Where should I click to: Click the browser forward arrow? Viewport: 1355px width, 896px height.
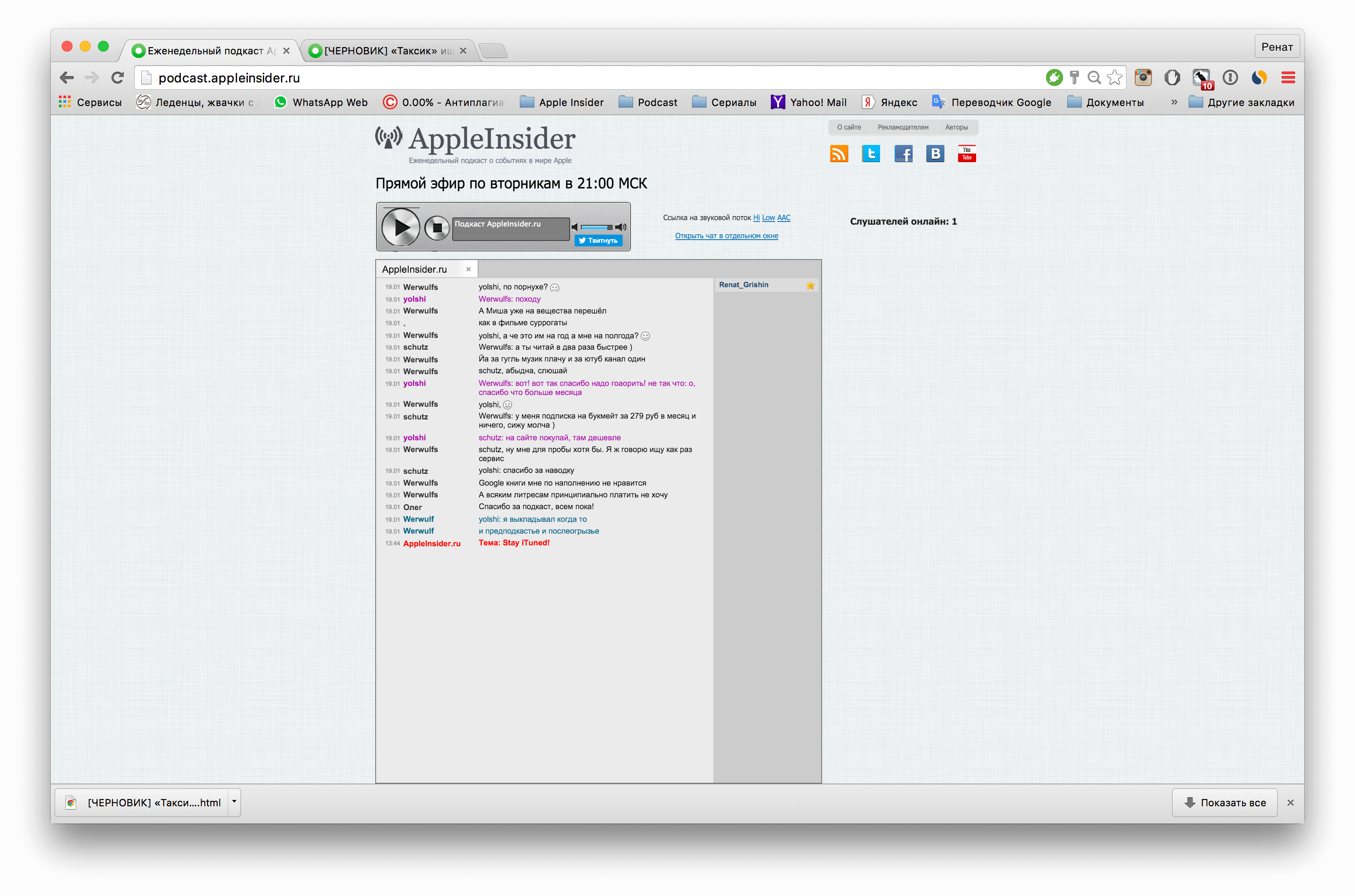tap(92, 78)
